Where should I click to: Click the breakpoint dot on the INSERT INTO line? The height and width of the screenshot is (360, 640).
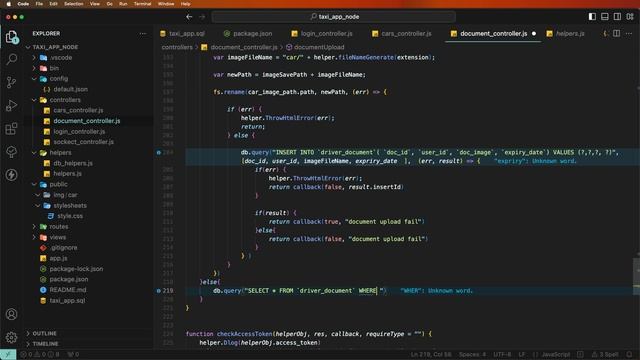click(x=159, y=152)
